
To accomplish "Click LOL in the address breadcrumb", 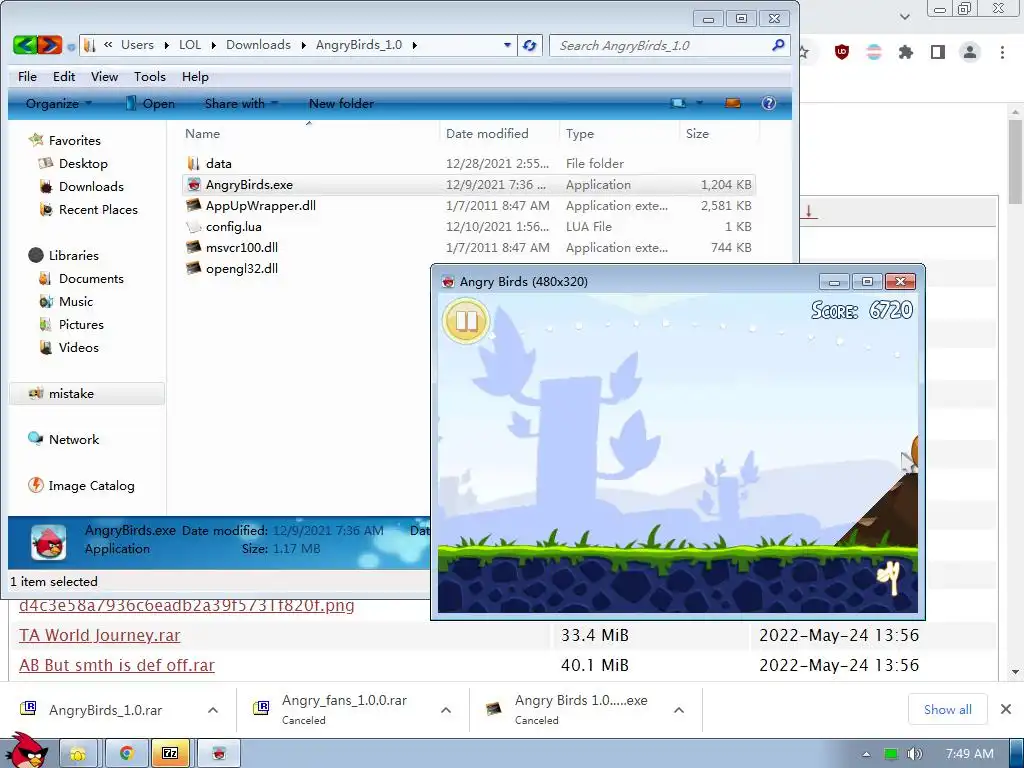I will 190,45.
